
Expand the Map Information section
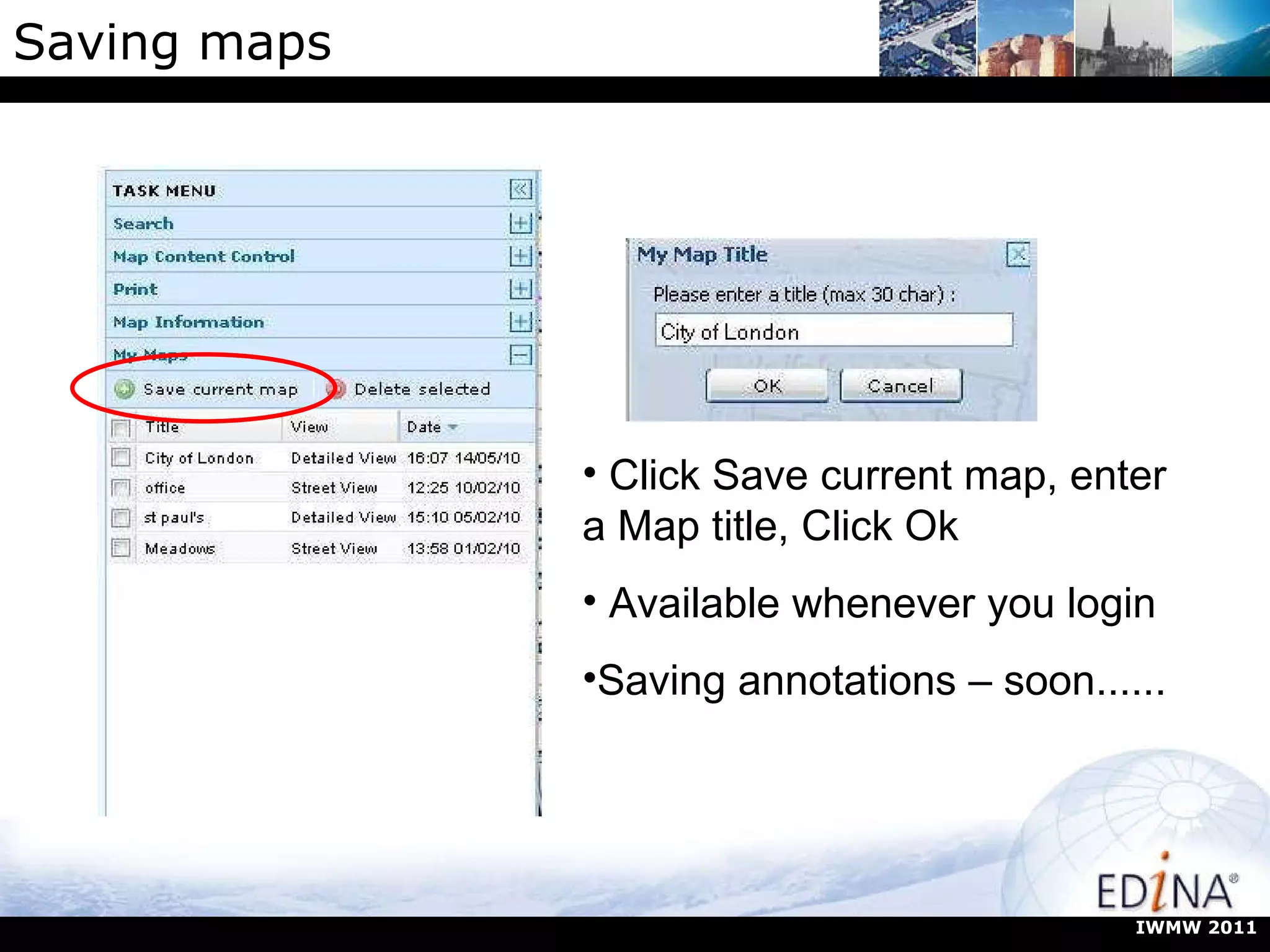point(520,322)
